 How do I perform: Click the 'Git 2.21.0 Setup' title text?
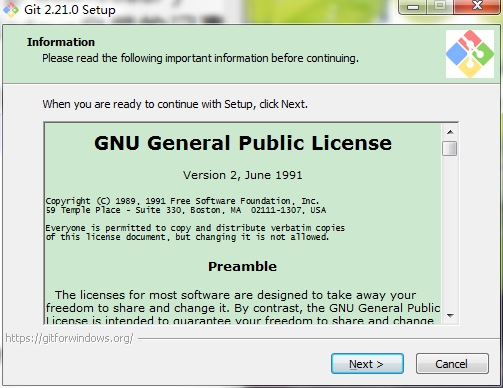[x=70, y=10]
